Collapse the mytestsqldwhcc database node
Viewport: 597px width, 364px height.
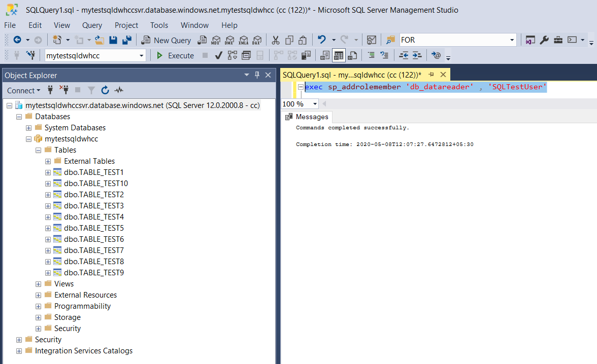pyautogui.click(x=29, y=139)
